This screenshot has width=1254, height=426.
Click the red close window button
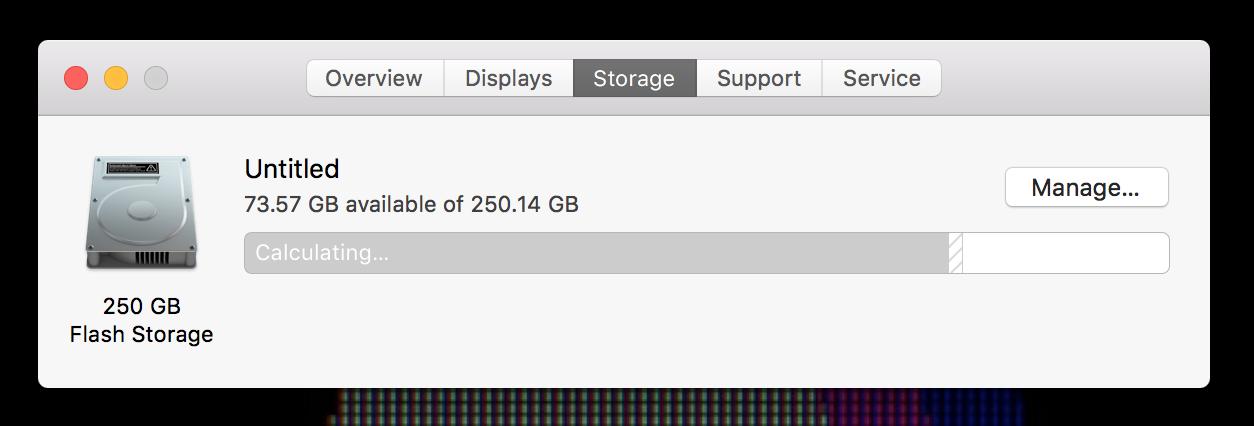tap(76, 78)
